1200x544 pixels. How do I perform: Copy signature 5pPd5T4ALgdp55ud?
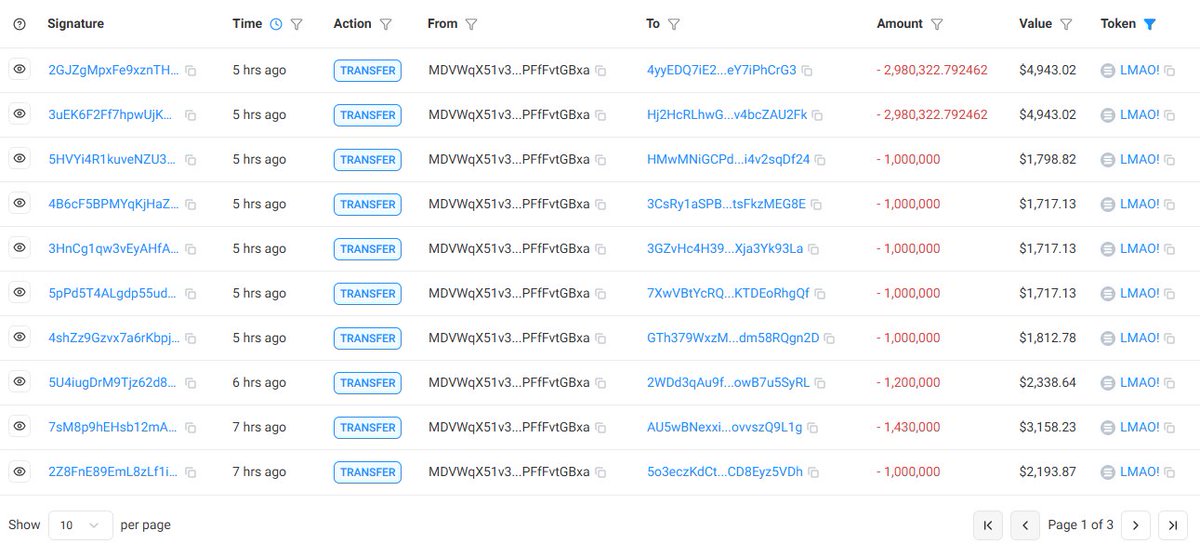190,294
